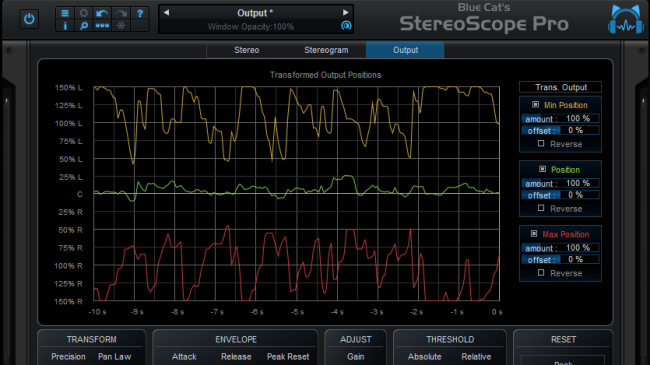Open the Output preset name selector
This screenshot has width=650, height=365.
255,13
